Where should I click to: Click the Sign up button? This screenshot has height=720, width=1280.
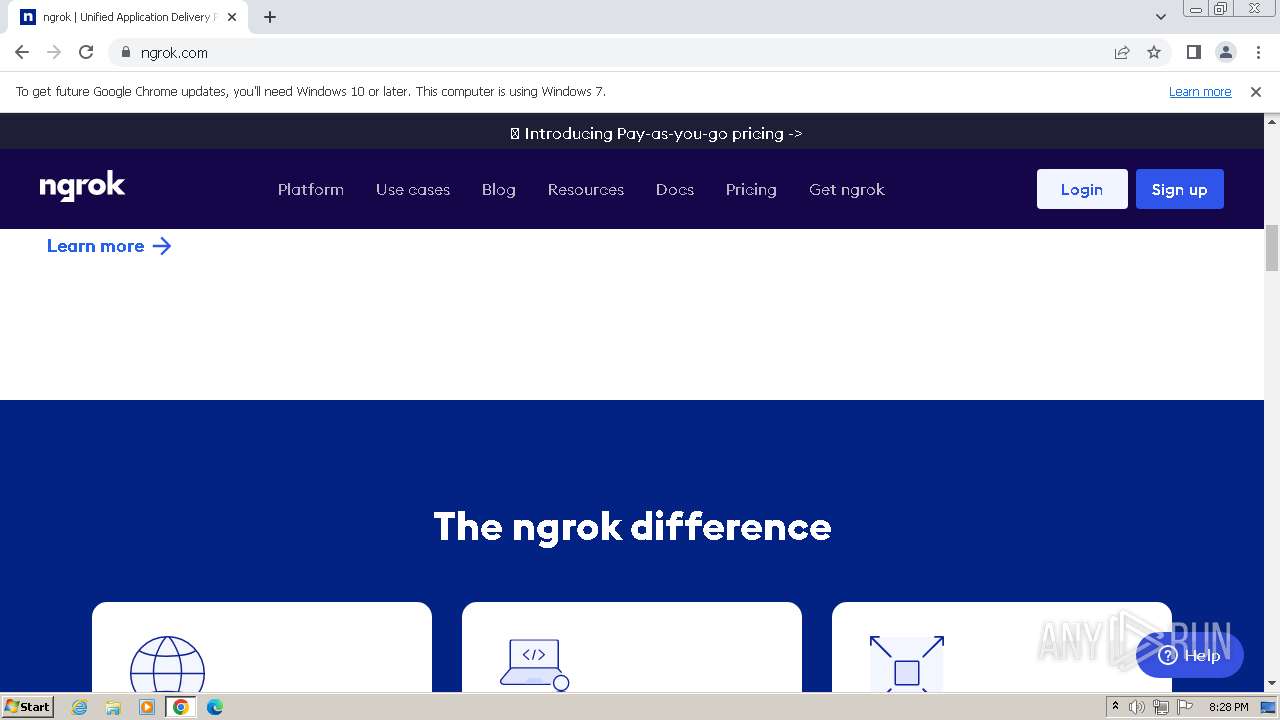[1180, 189]
